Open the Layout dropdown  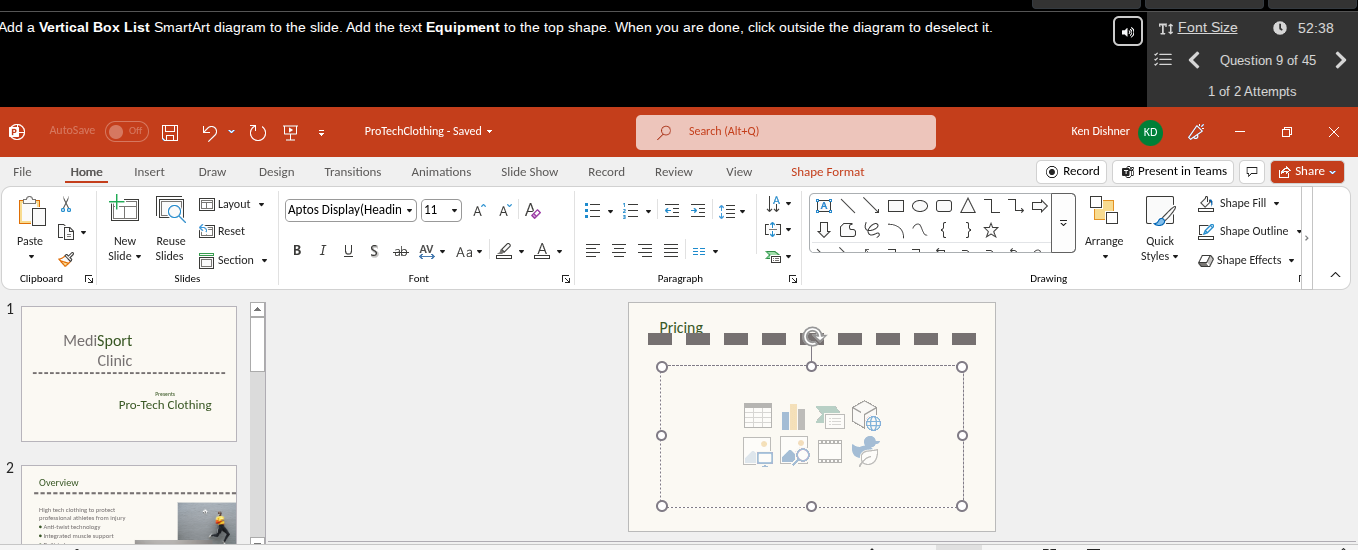pyautogui.click(x=233, y=204)
